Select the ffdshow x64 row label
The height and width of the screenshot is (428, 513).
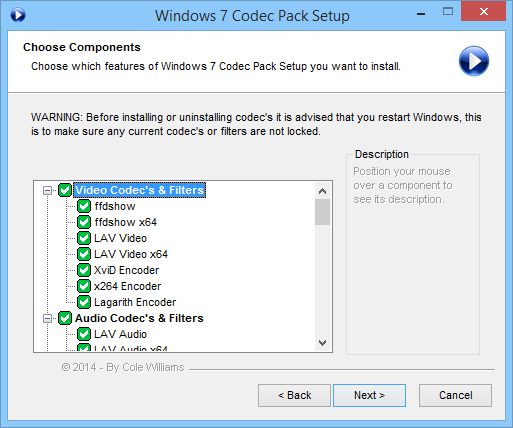pyautogui.click(x=125, y=222)
